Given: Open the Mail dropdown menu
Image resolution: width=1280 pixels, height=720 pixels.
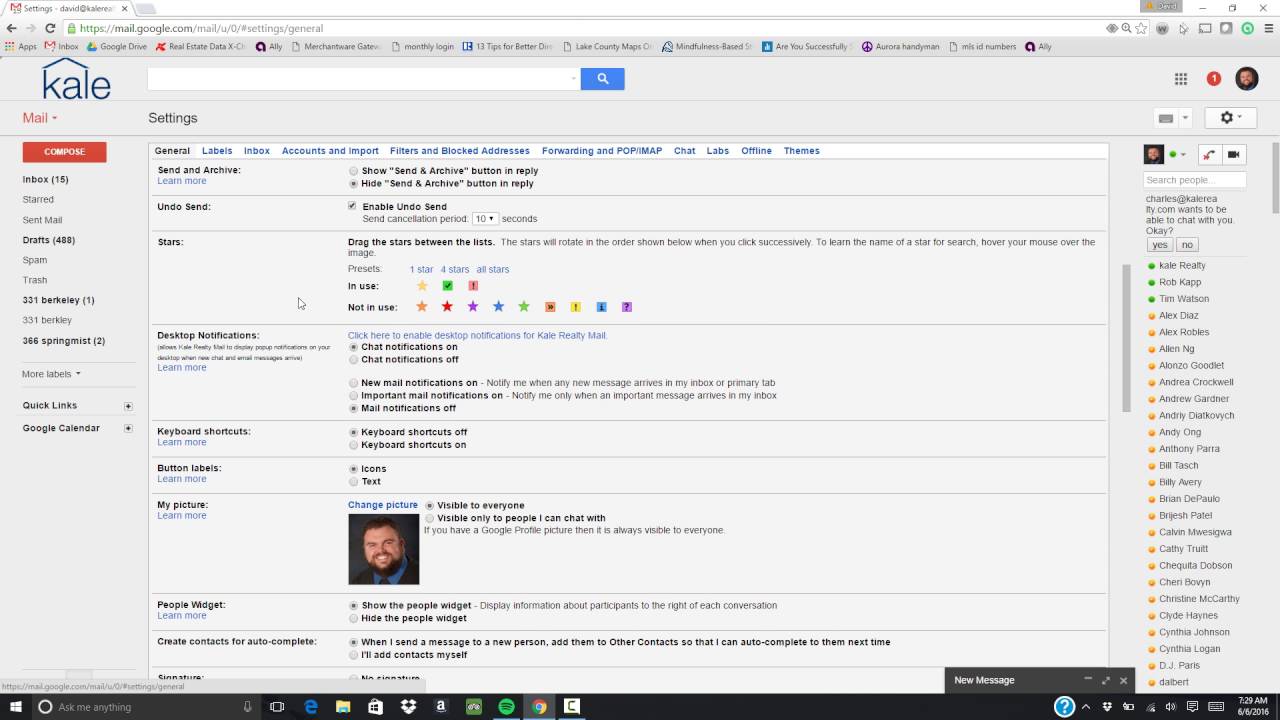Looking at the screenshot, I should (x=40, y=118).
